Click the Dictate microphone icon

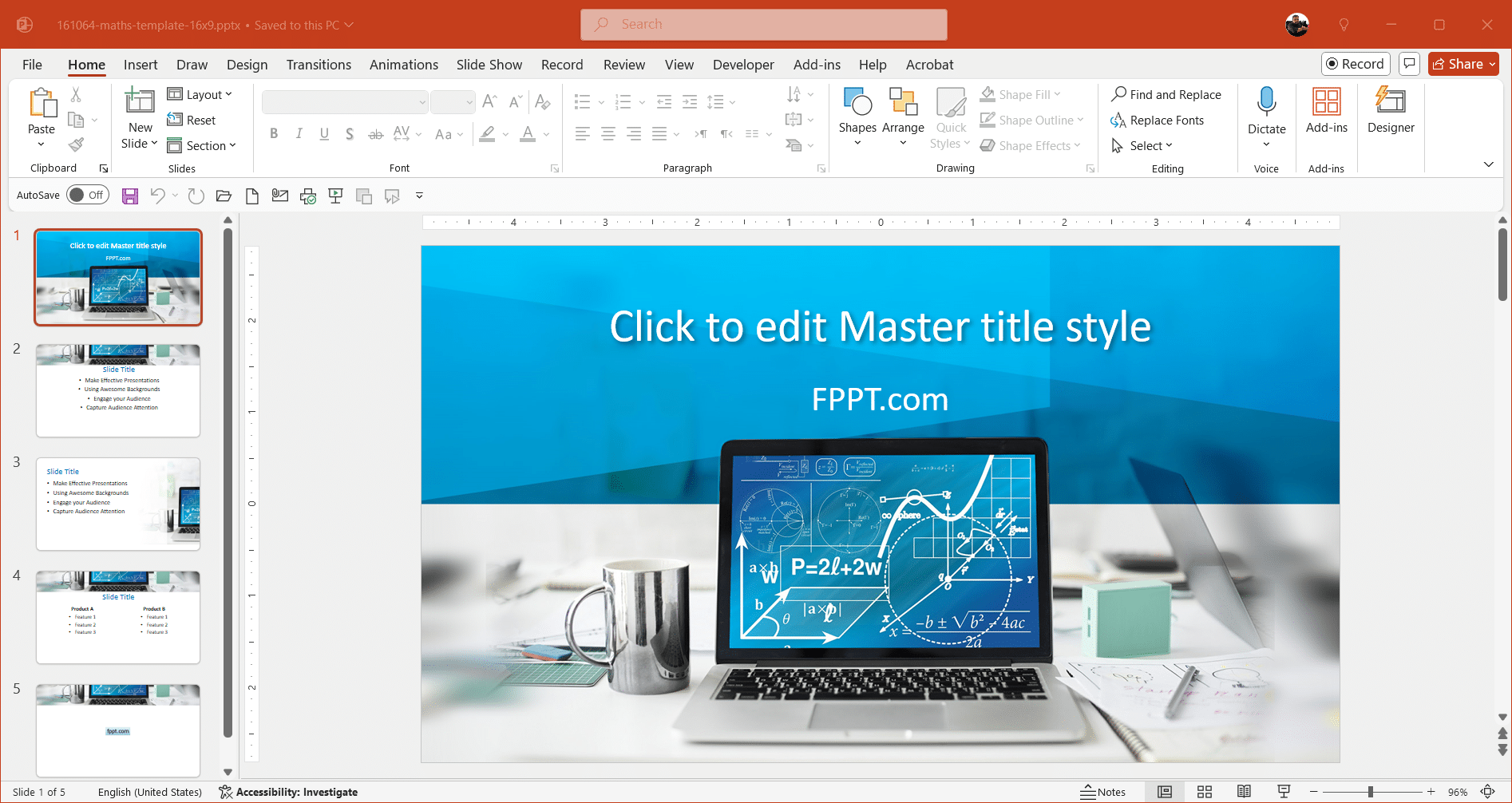(x=1266, y=101)
